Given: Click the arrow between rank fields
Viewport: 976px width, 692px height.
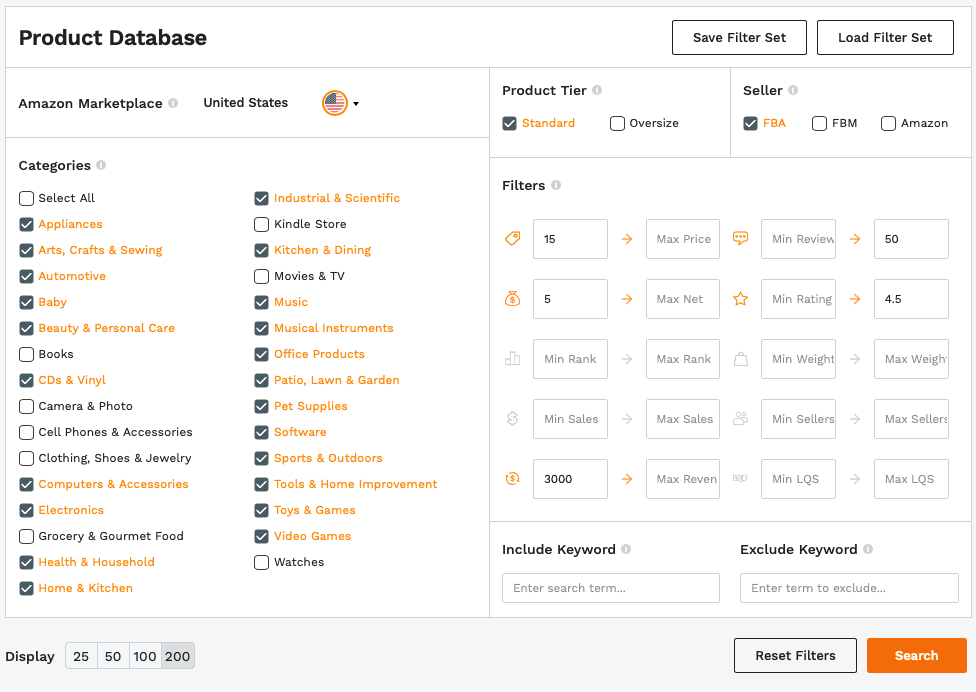Looking at the screenshot, I should [627, 359].
